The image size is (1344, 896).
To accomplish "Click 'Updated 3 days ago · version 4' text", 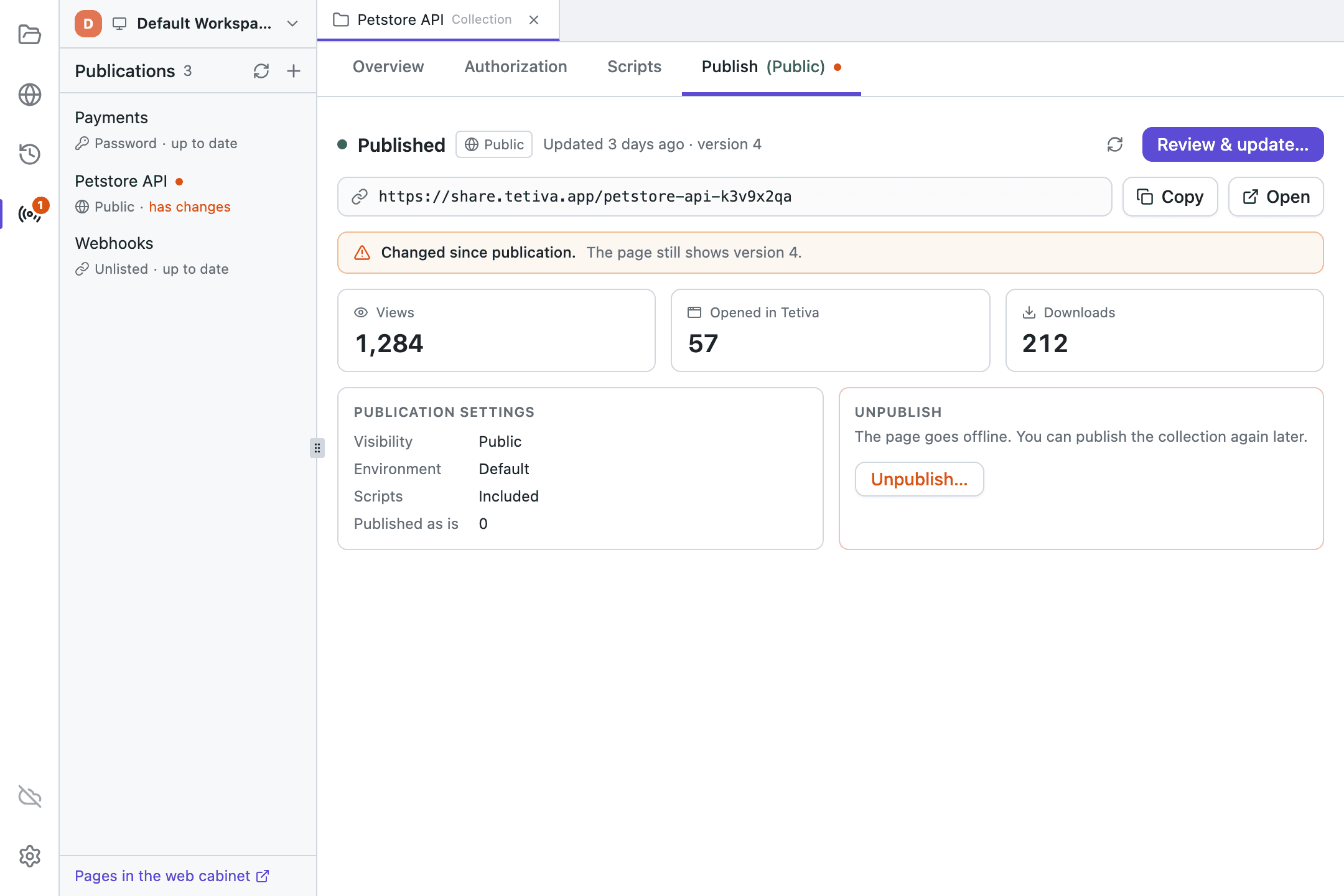I will point(652,144).
